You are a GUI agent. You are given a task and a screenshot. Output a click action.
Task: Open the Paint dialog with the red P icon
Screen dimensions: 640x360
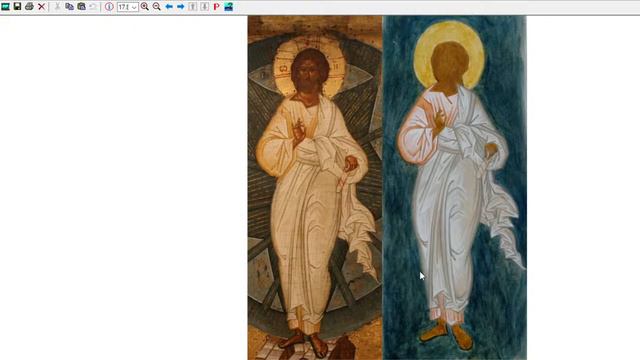pos(216,7)
